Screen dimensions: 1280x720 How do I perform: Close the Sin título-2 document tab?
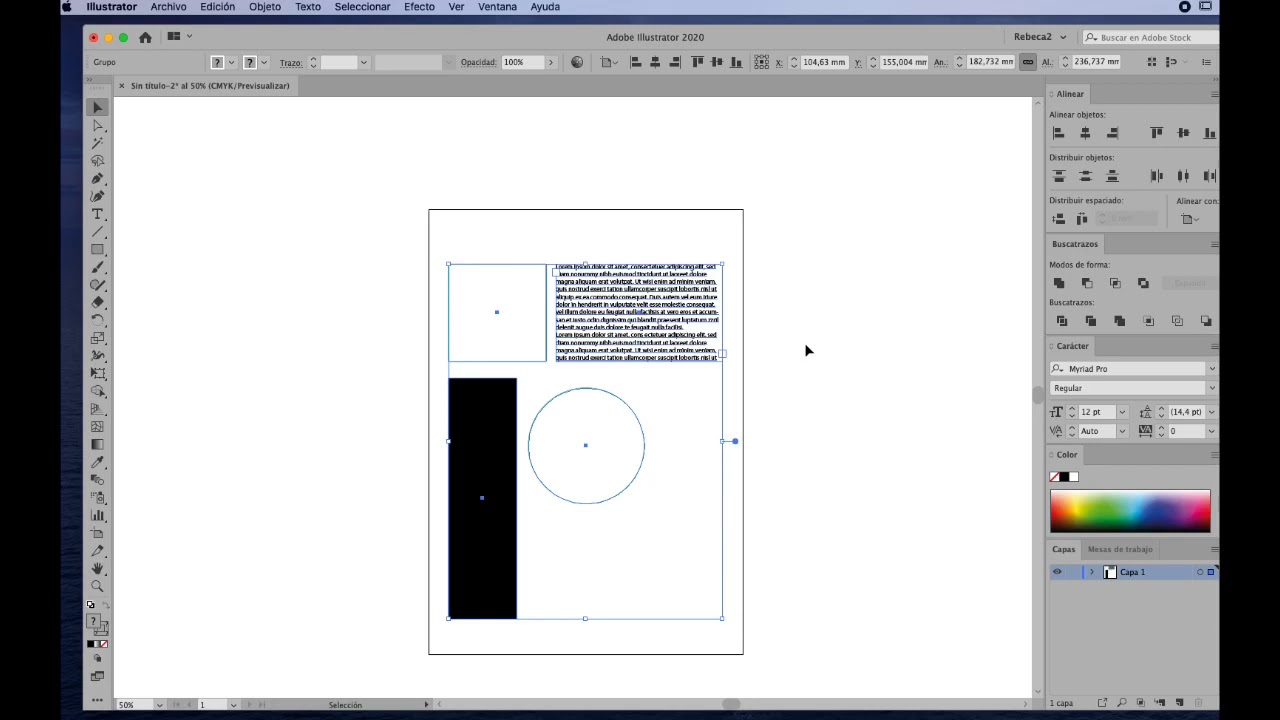(x=122, y=86)
